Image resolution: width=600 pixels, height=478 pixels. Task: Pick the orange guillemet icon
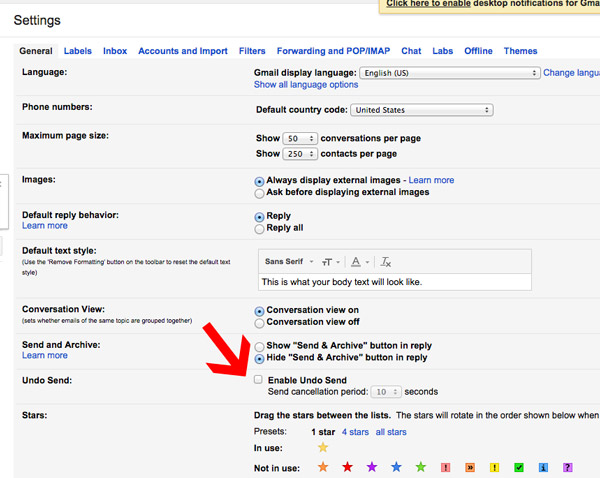[x=470, y=467]
